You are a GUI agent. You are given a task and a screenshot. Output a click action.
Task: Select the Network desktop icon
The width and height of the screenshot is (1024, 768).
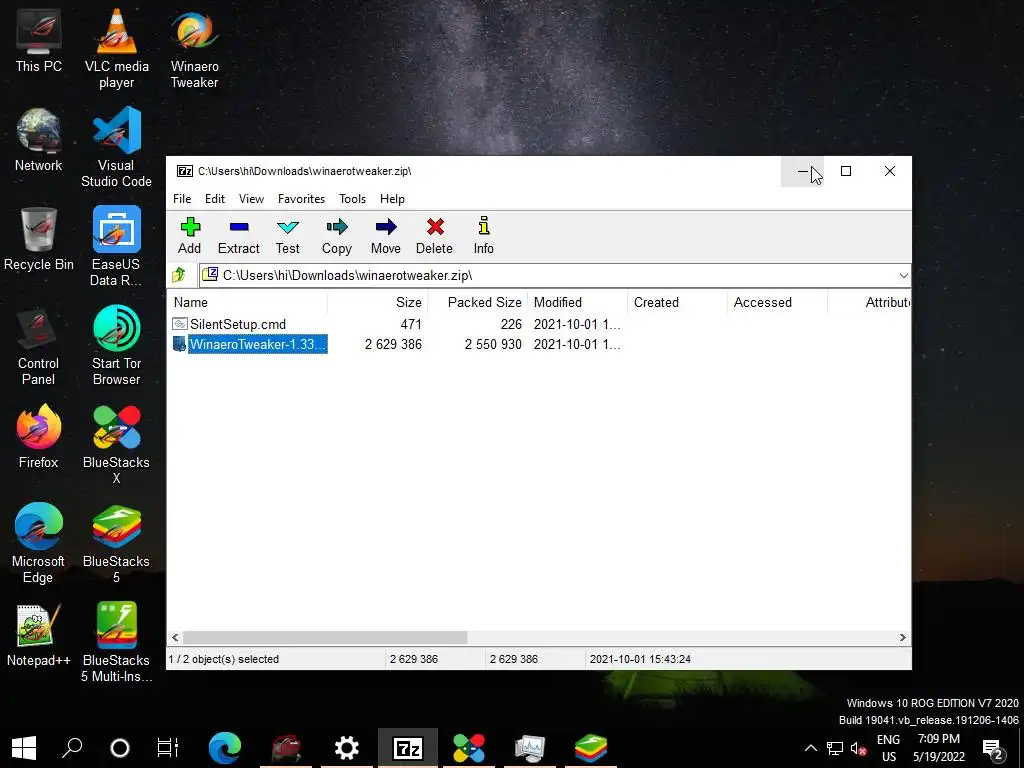point(39,140)
